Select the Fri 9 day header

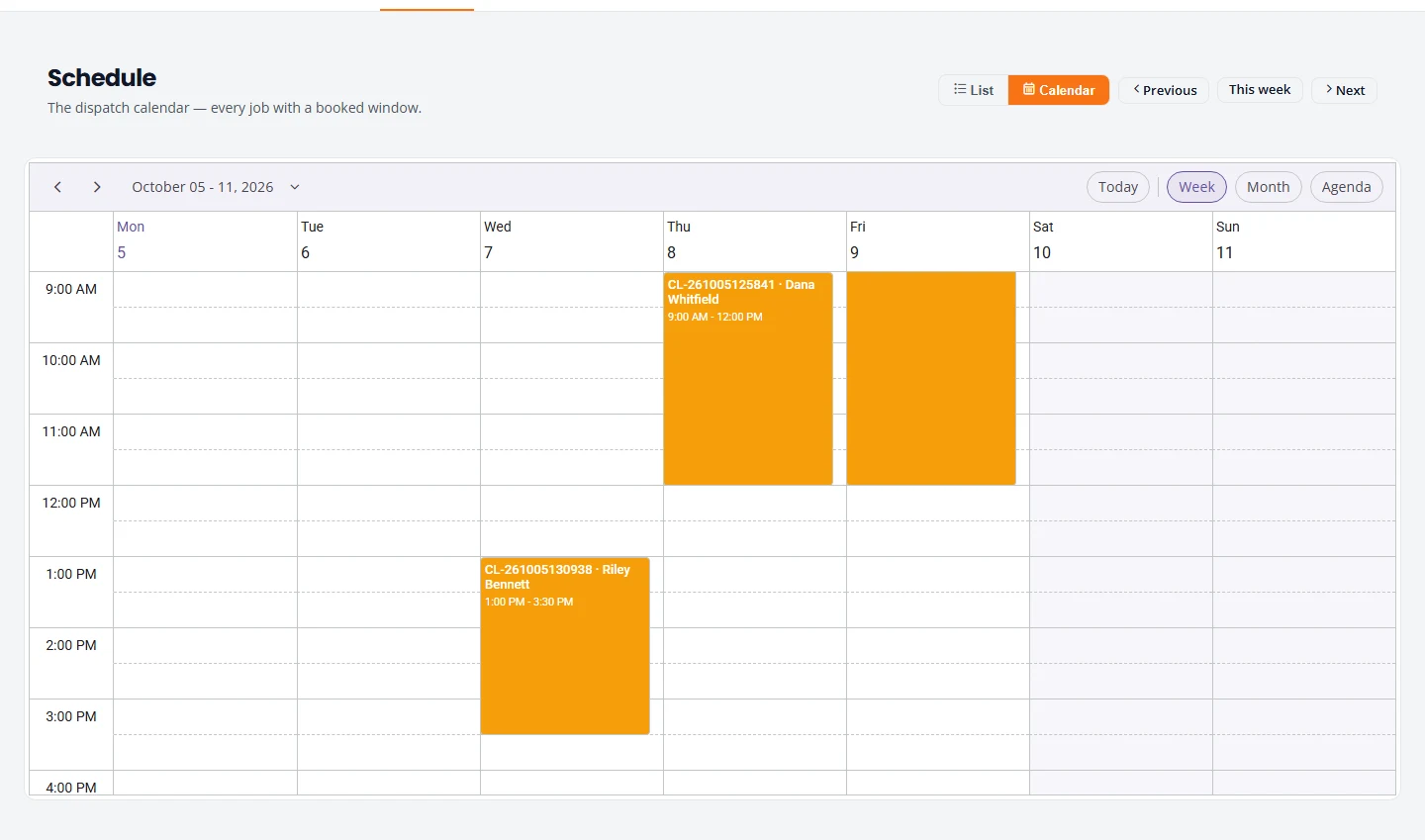(x=938, y=240)
